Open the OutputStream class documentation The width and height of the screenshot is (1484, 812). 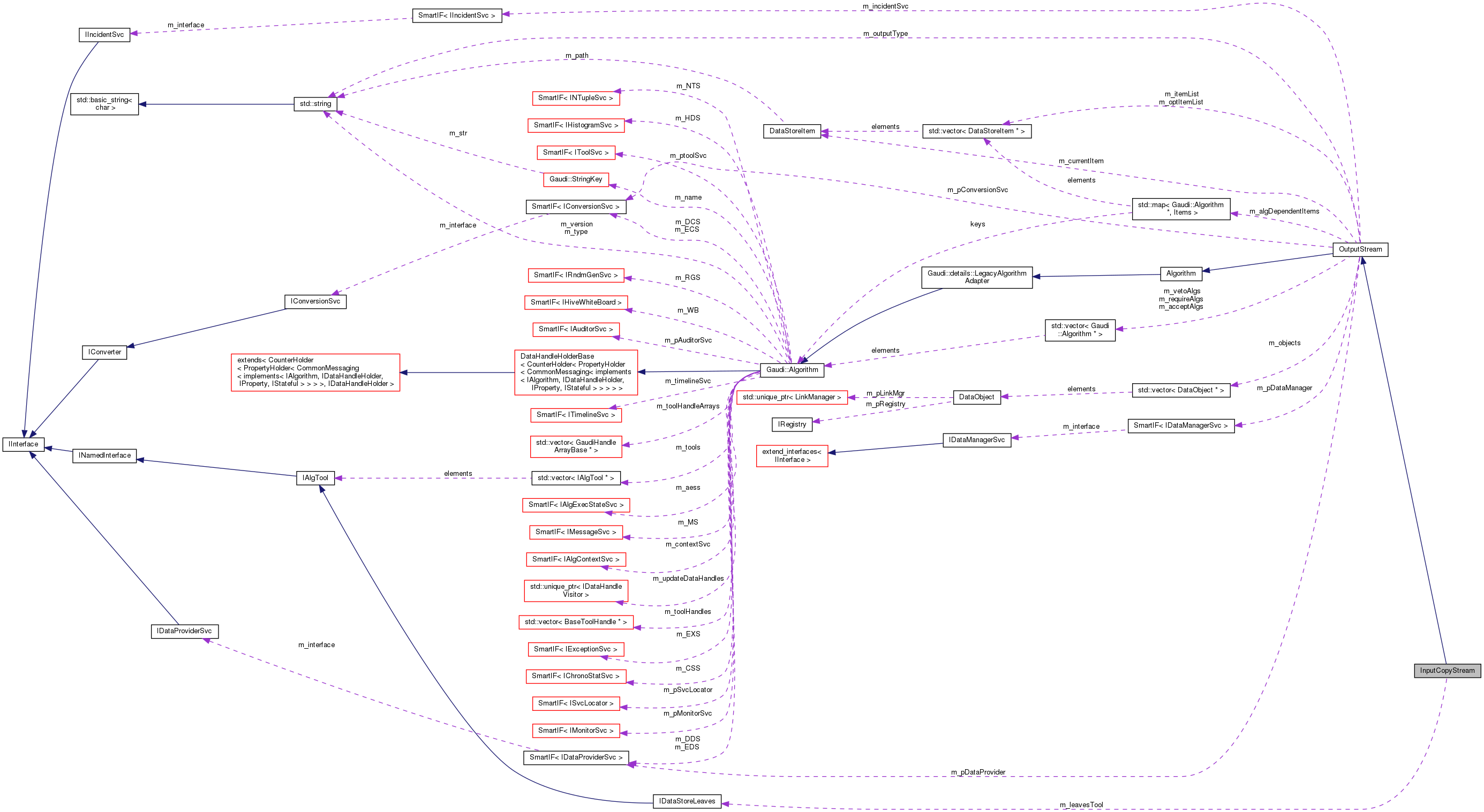click(x=1361, y=249)
